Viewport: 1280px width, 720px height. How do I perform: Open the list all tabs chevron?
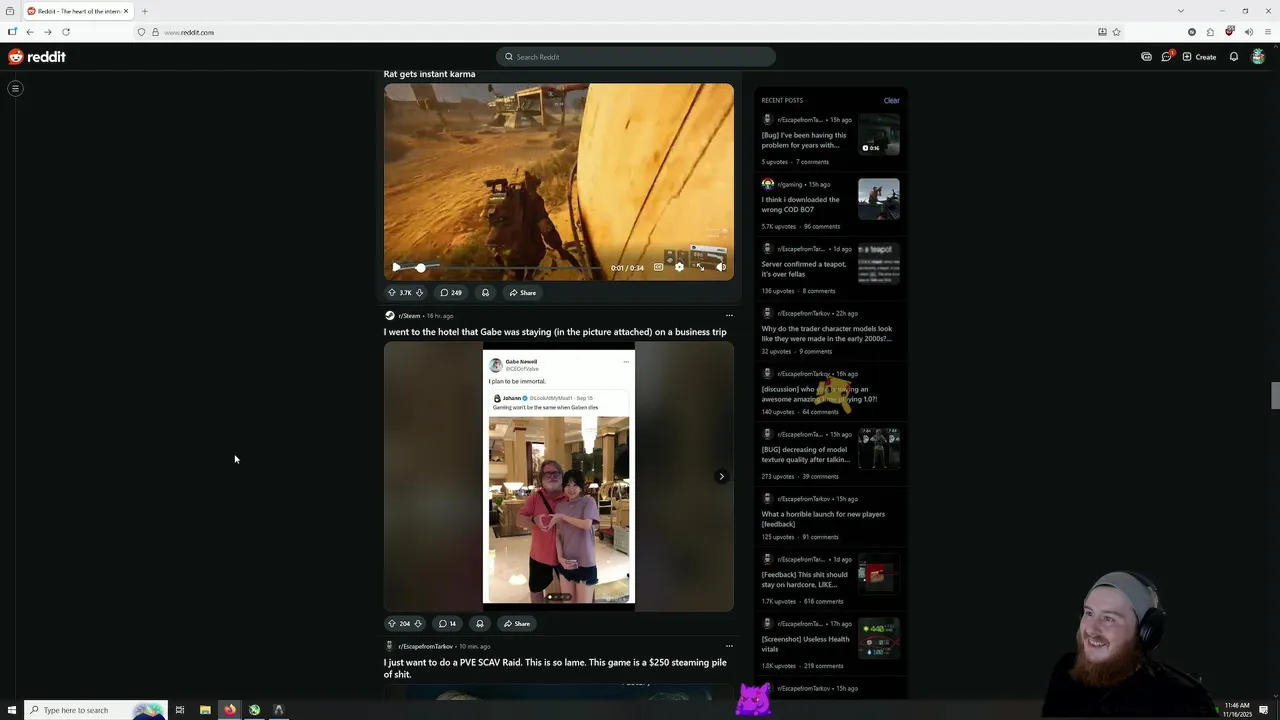1181,11
